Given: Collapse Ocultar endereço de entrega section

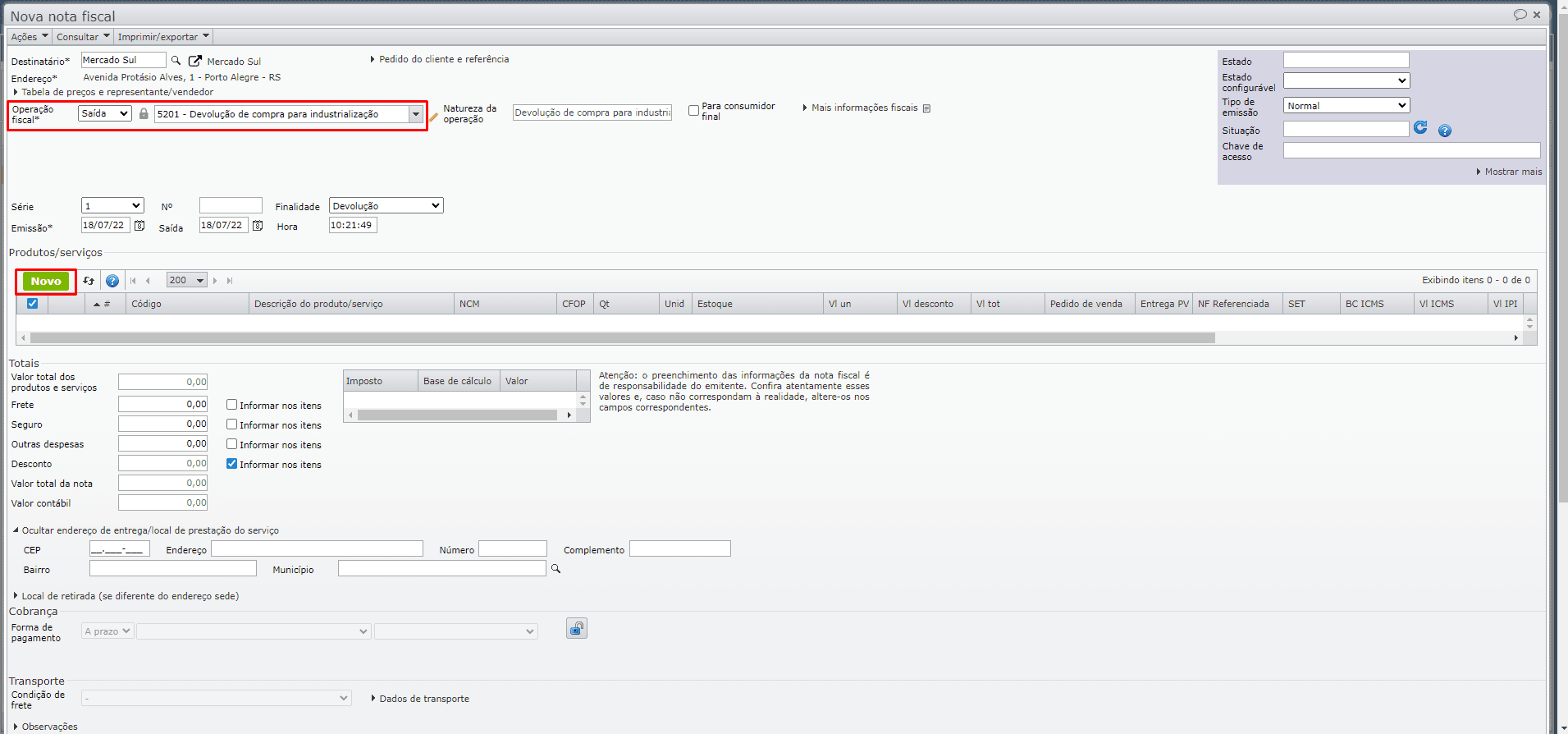Looking at the screenshot, I should click(x=146, y=530).
